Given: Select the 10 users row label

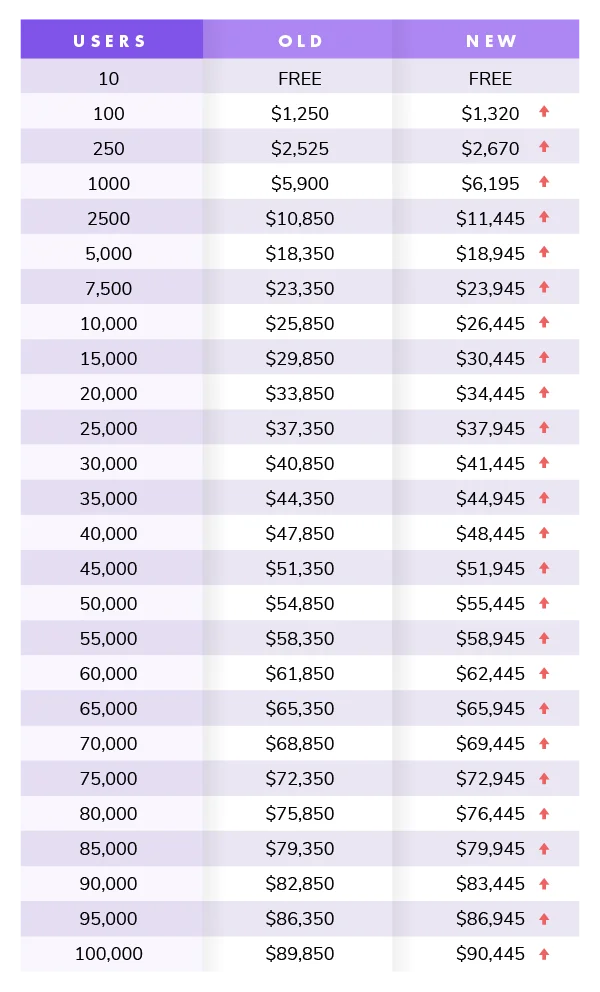Looking at the screenshot, I should pyautogui.click(x=109, y=78).
